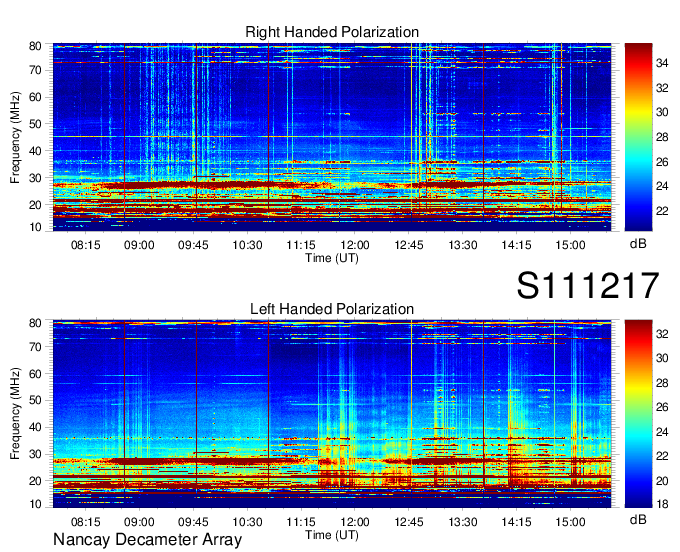Image resolution: width=680 pixels, height=552 pixels.
Task: Click the '60' frequency tick on top plot
Action: tap(35, 97)
